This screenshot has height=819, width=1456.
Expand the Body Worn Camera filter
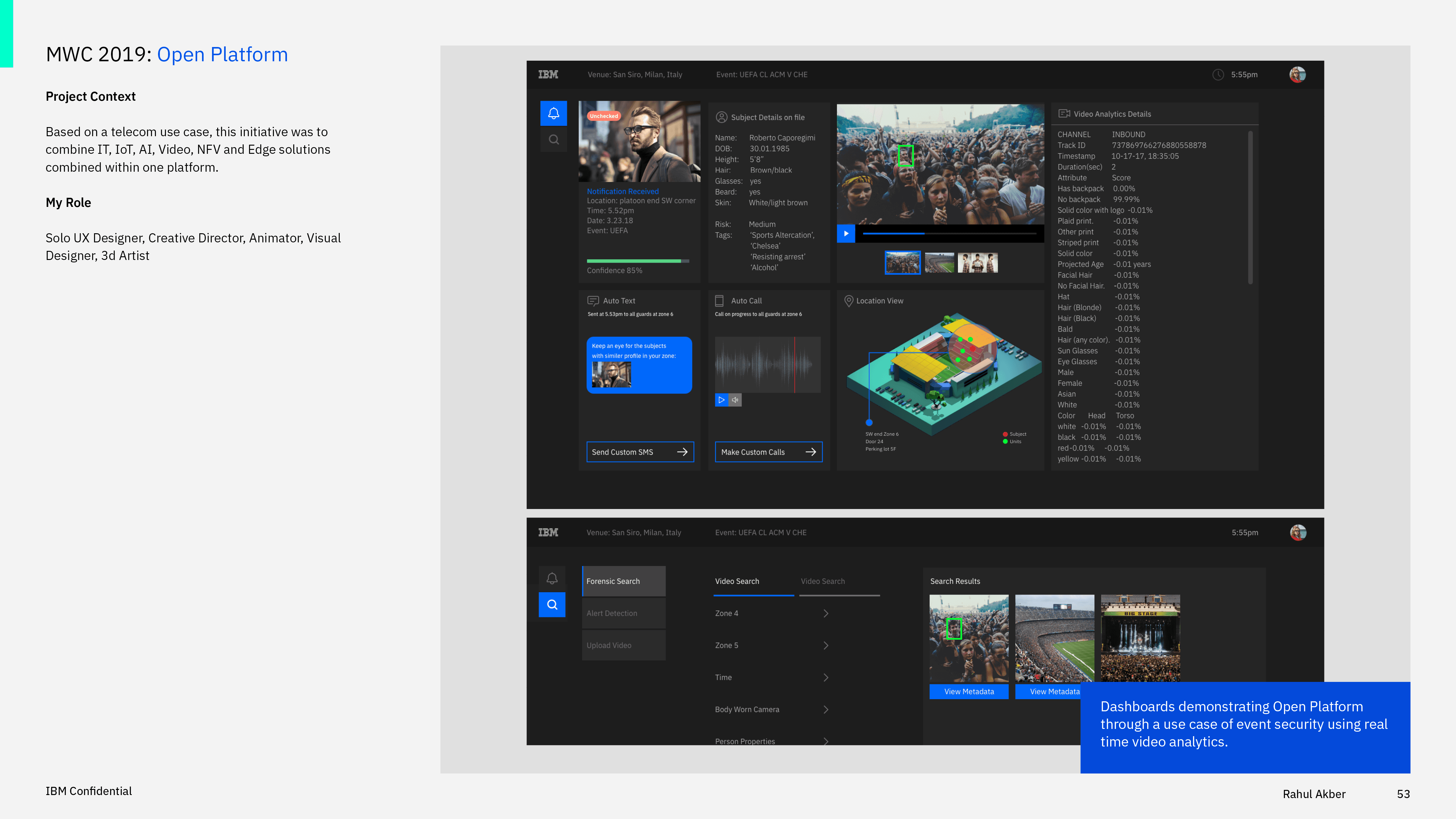point(826,709)
